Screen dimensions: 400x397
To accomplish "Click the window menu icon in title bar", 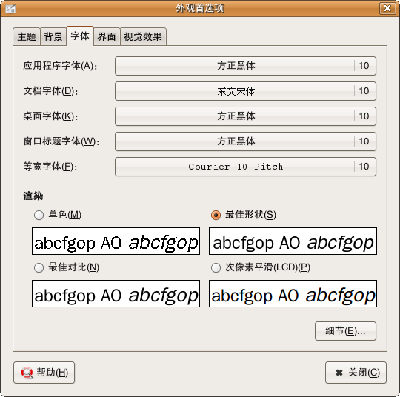I will click(10, 8).
